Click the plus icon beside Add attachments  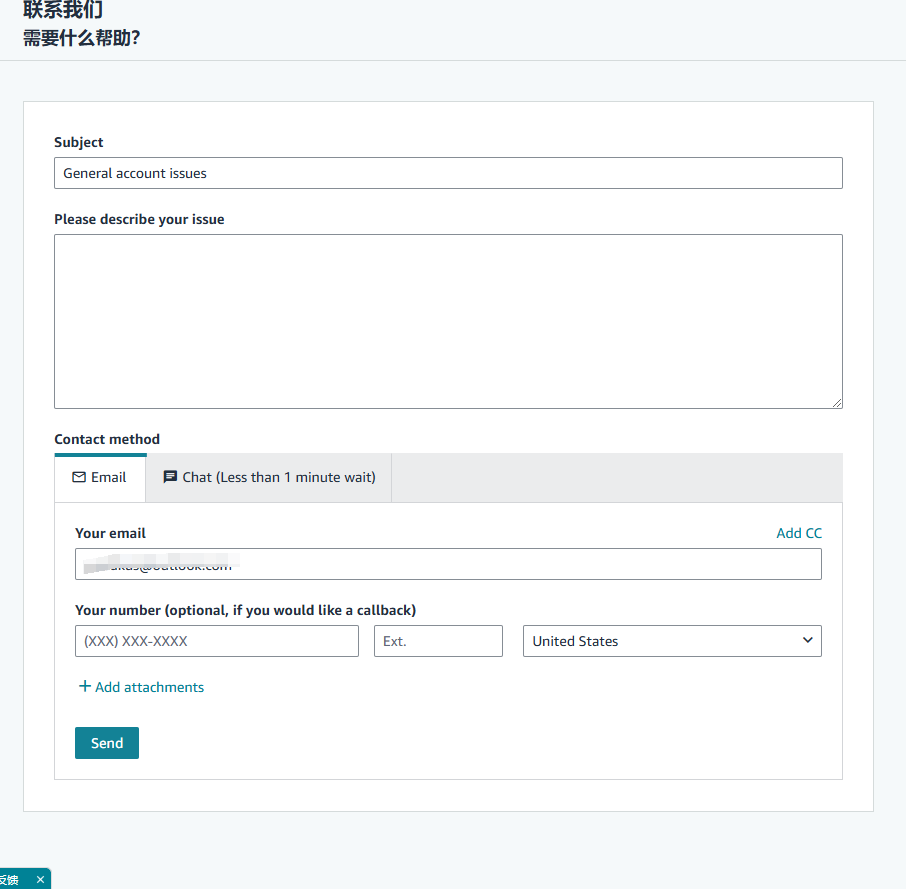pyautogui.click(x=85, y=686)
